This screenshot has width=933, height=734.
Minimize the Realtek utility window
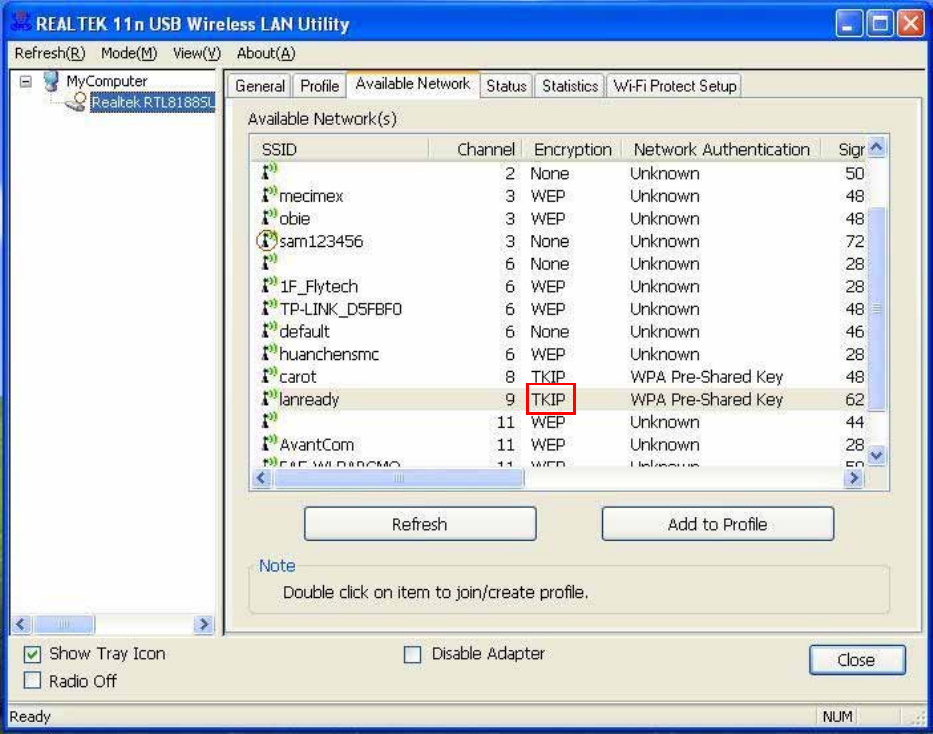tap(849, 24)
